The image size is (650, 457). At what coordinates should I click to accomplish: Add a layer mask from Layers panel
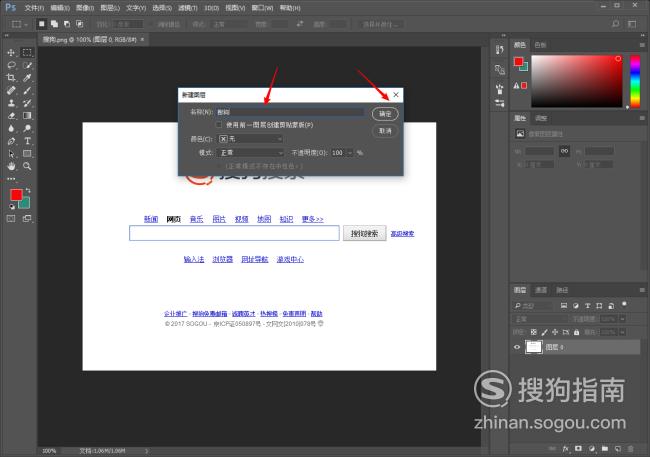[x=579, y=449]
